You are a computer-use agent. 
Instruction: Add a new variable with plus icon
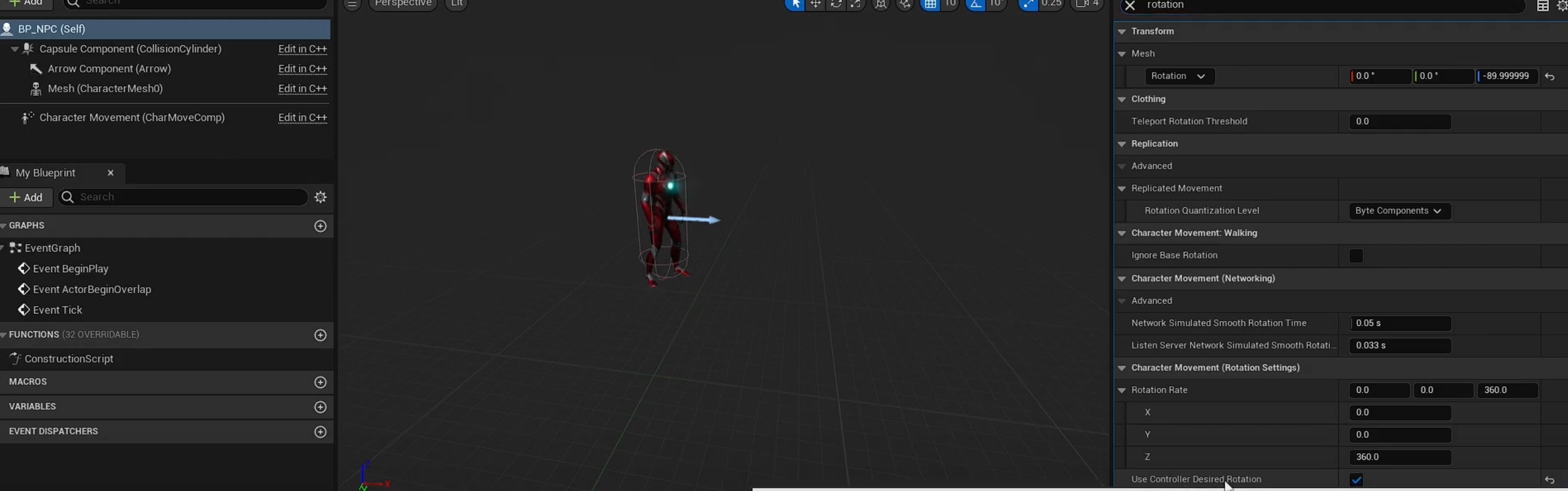click(320, 407)
